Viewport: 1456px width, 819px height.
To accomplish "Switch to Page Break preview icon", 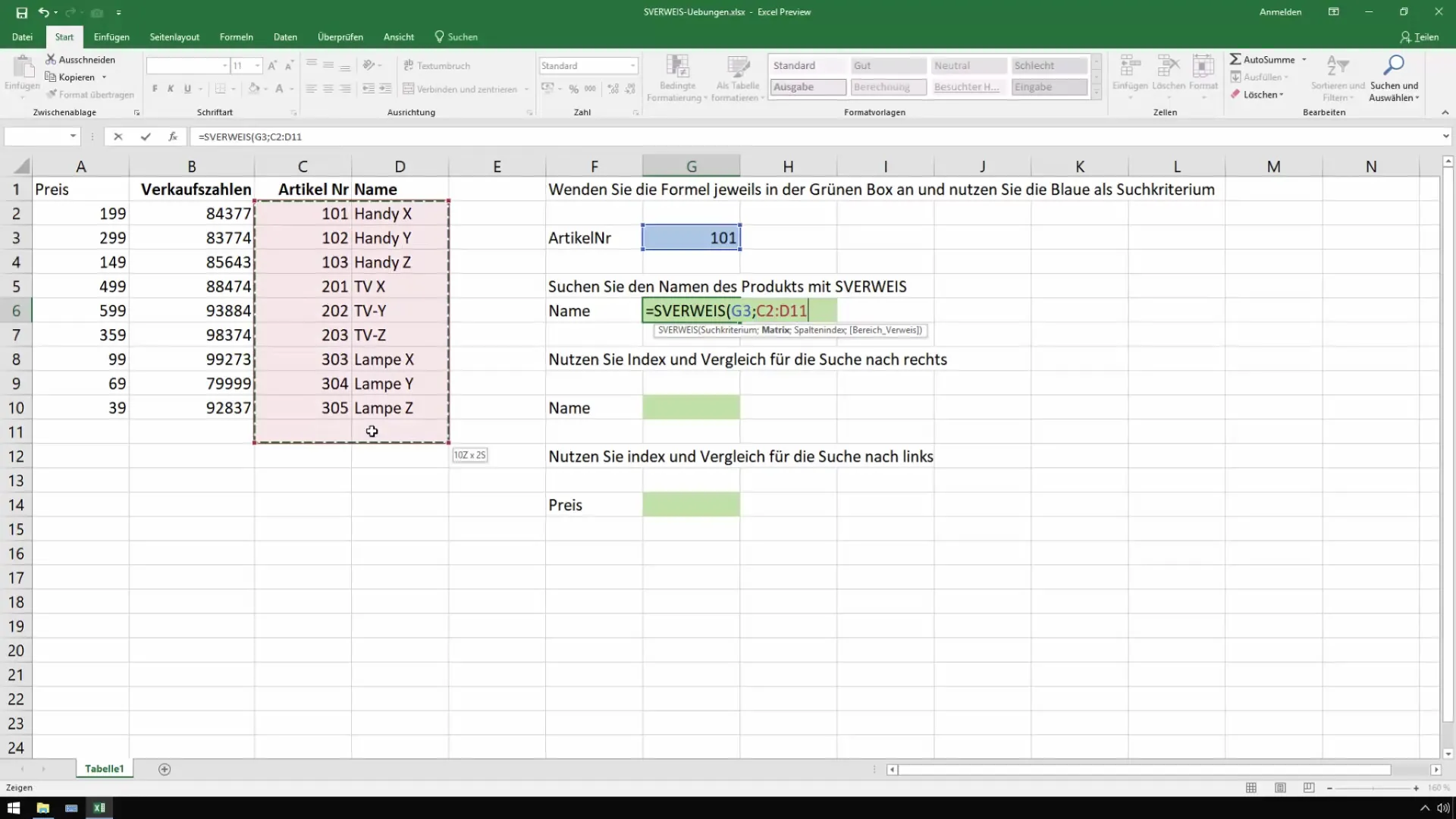I will tap(1309, 788).
